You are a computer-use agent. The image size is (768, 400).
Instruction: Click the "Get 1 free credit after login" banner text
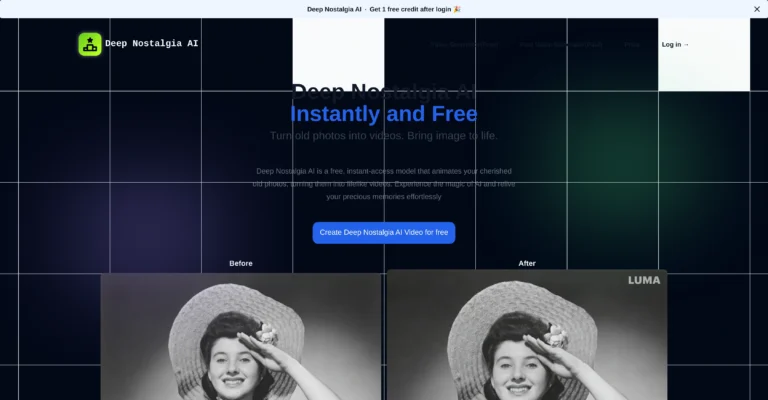point(415,9)
